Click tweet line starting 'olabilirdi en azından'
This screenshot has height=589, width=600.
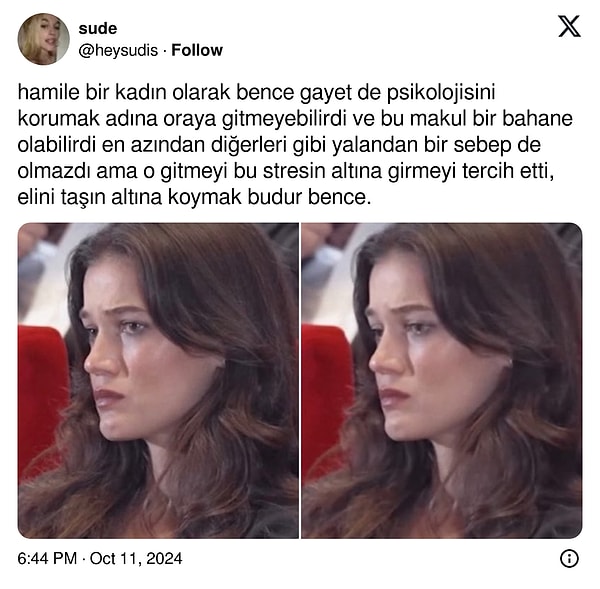coord(279,145)
